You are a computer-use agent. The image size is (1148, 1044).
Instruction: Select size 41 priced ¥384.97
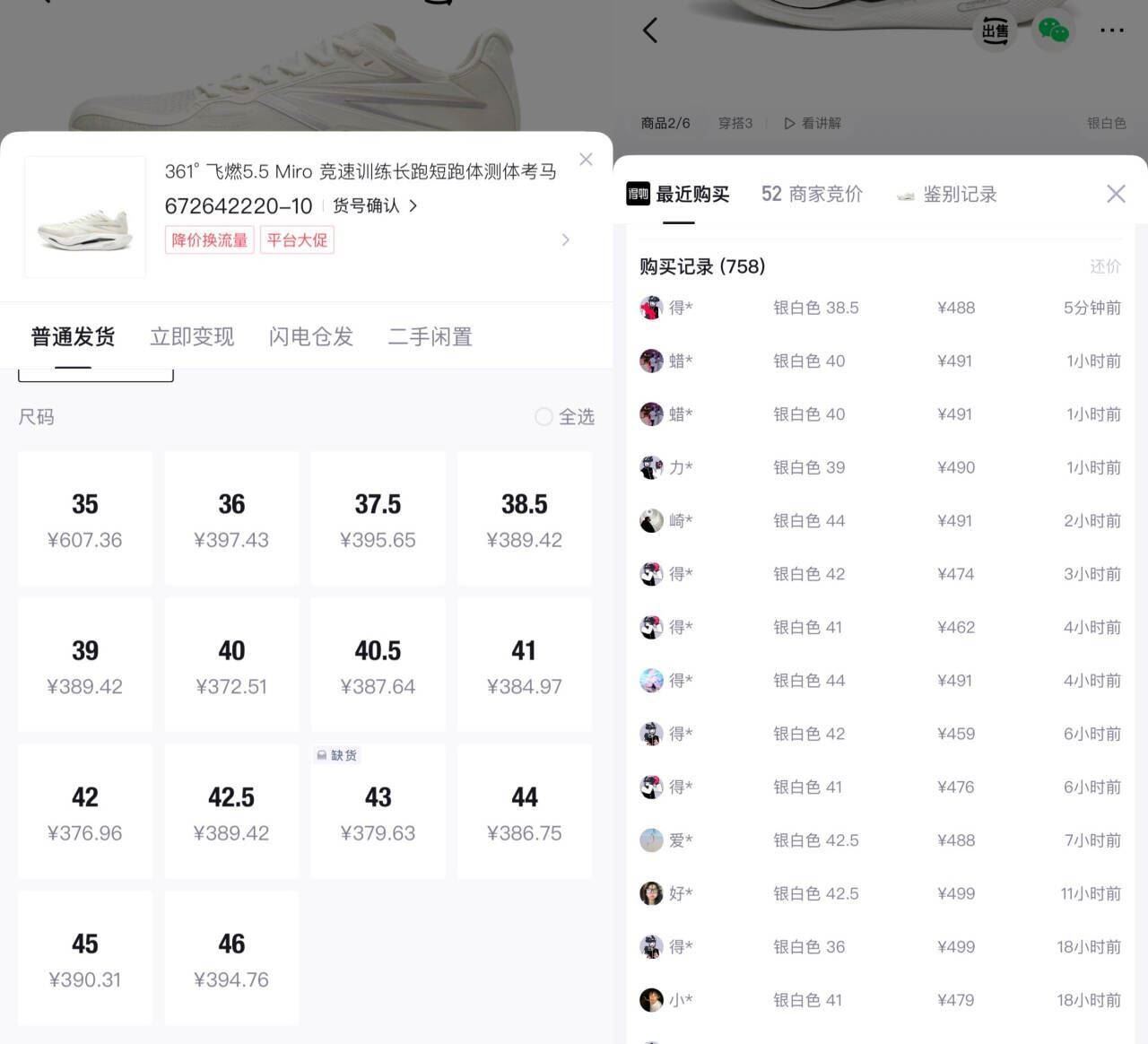pos(525,665)
